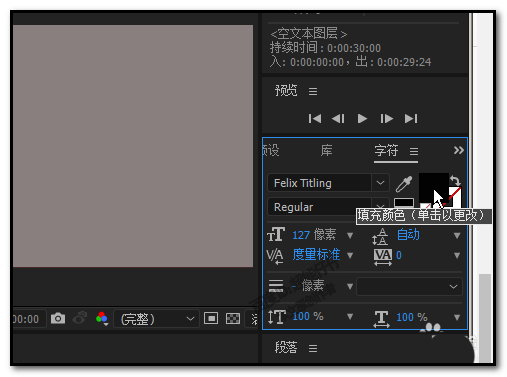Screen dimensions: 507x377
Task: Open the stroke width dropdown arrow
Action: coord(350,286)
